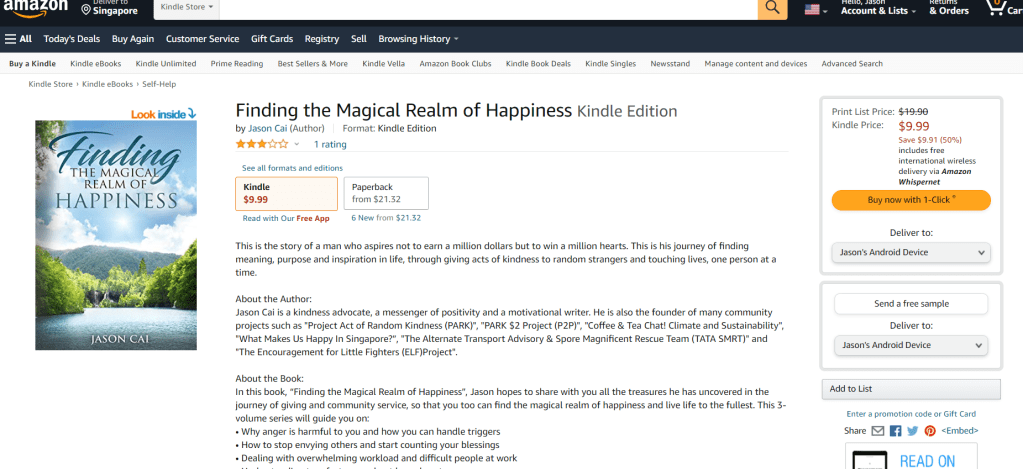Open the shopping cart icon

click(1002, 9)
